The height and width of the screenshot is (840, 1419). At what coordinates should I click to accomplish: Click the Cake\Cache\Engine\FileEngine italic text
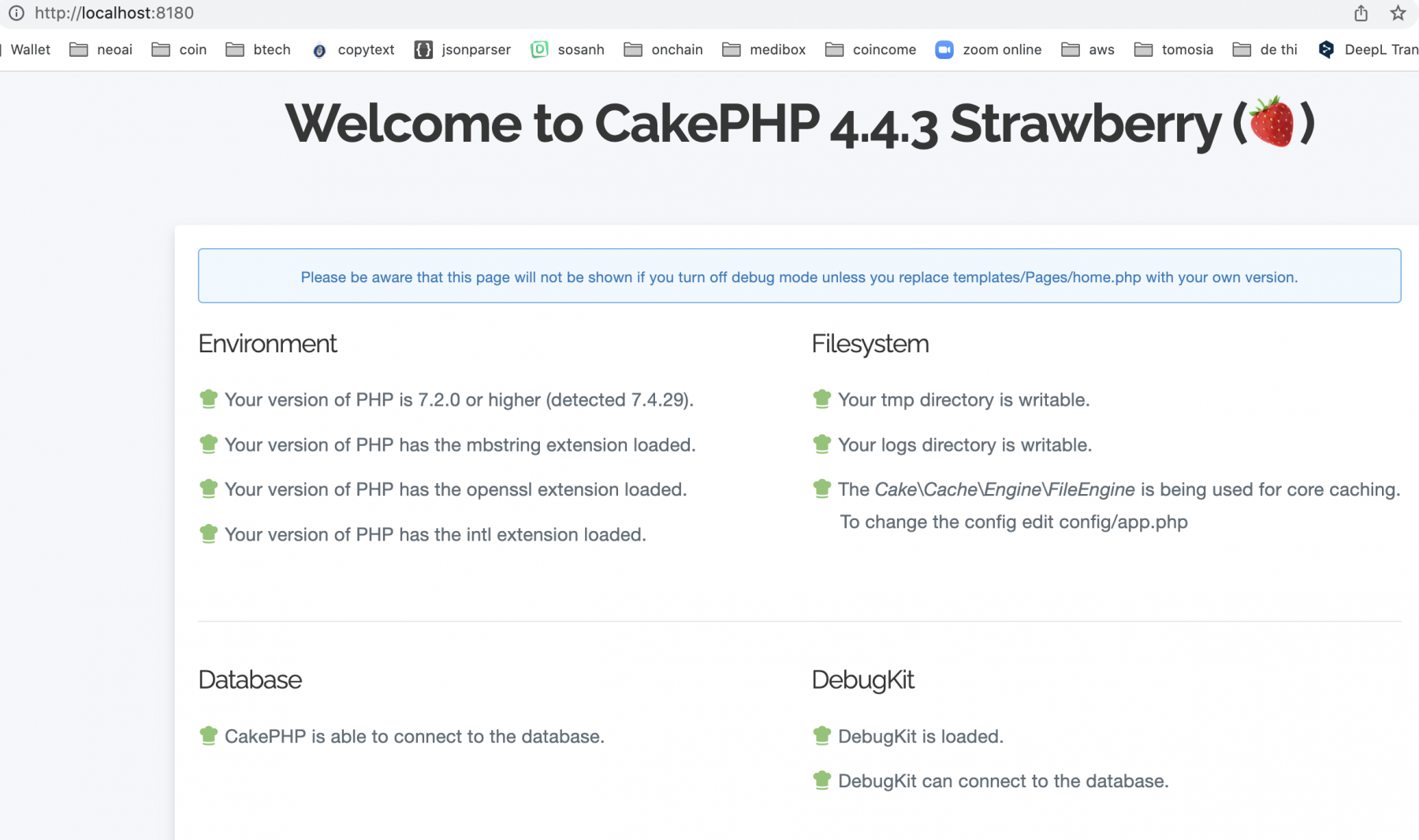coord(1005,489)
